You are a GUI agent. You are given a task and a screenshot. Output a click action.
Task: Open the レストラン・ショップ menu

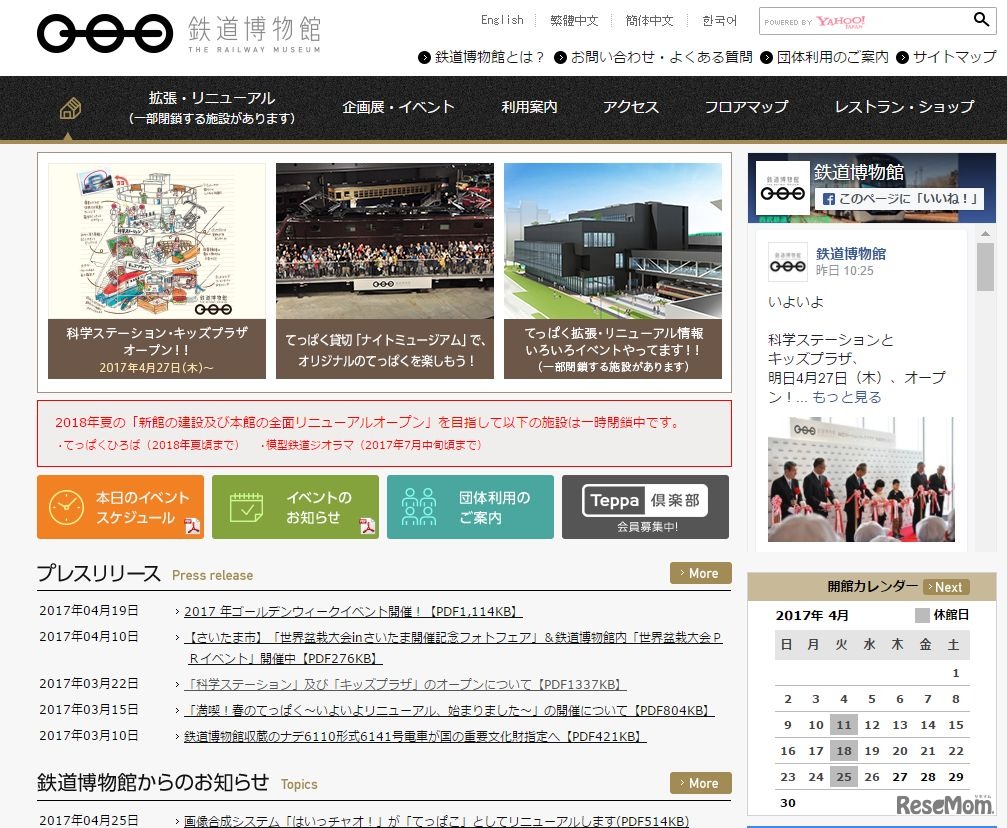pyautogui.click(x=904, y=107)
